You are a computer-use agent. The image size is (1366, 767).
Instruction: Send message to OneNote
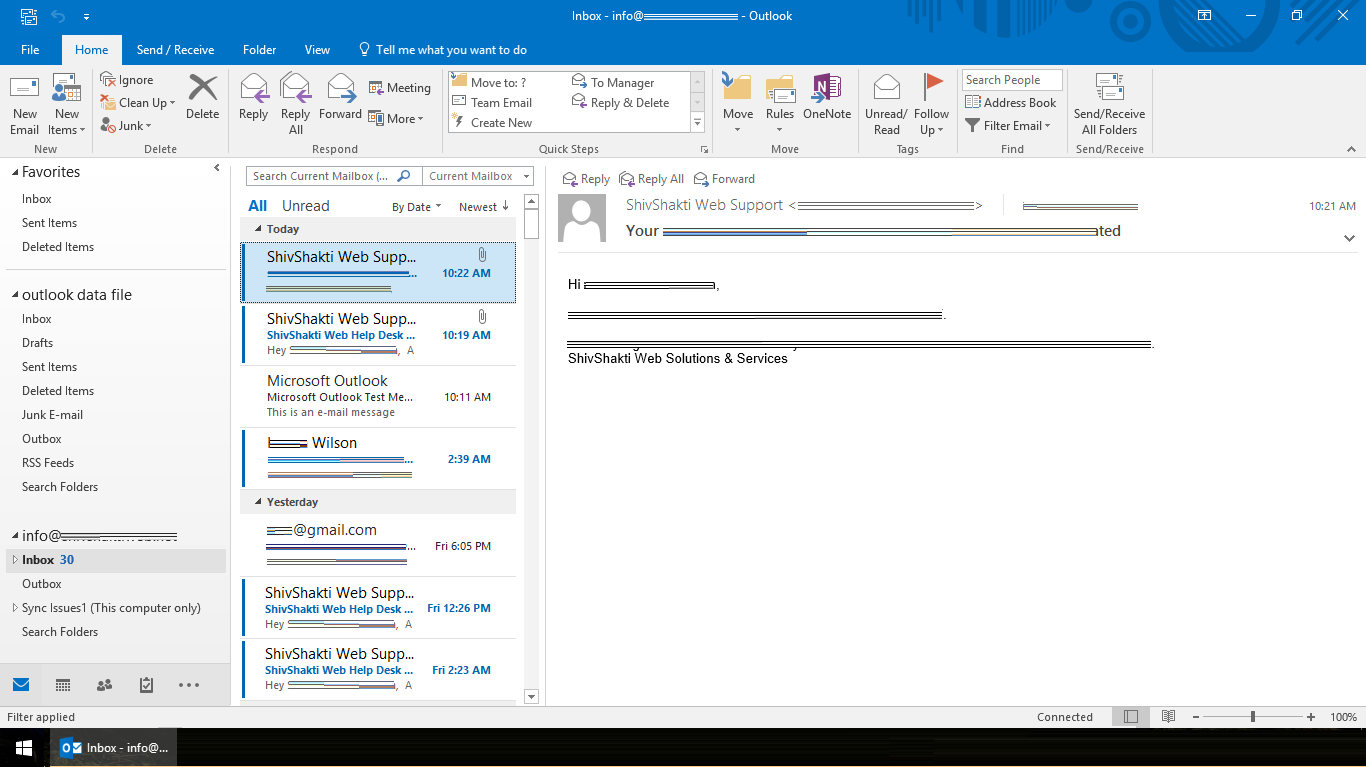(x=827, y=97)
